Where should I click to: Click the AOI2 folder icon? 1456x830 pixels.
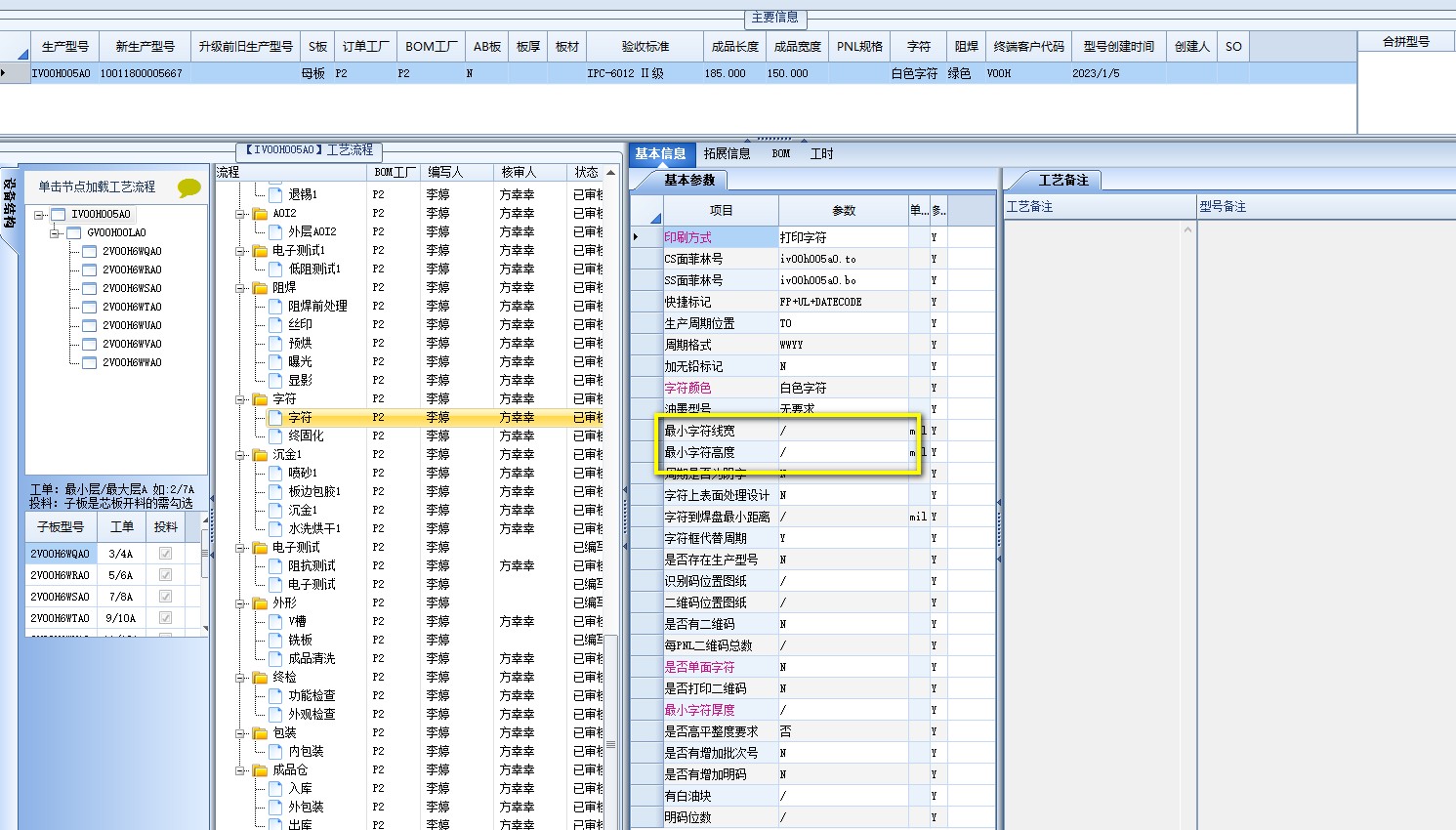[x=260, y=213]
